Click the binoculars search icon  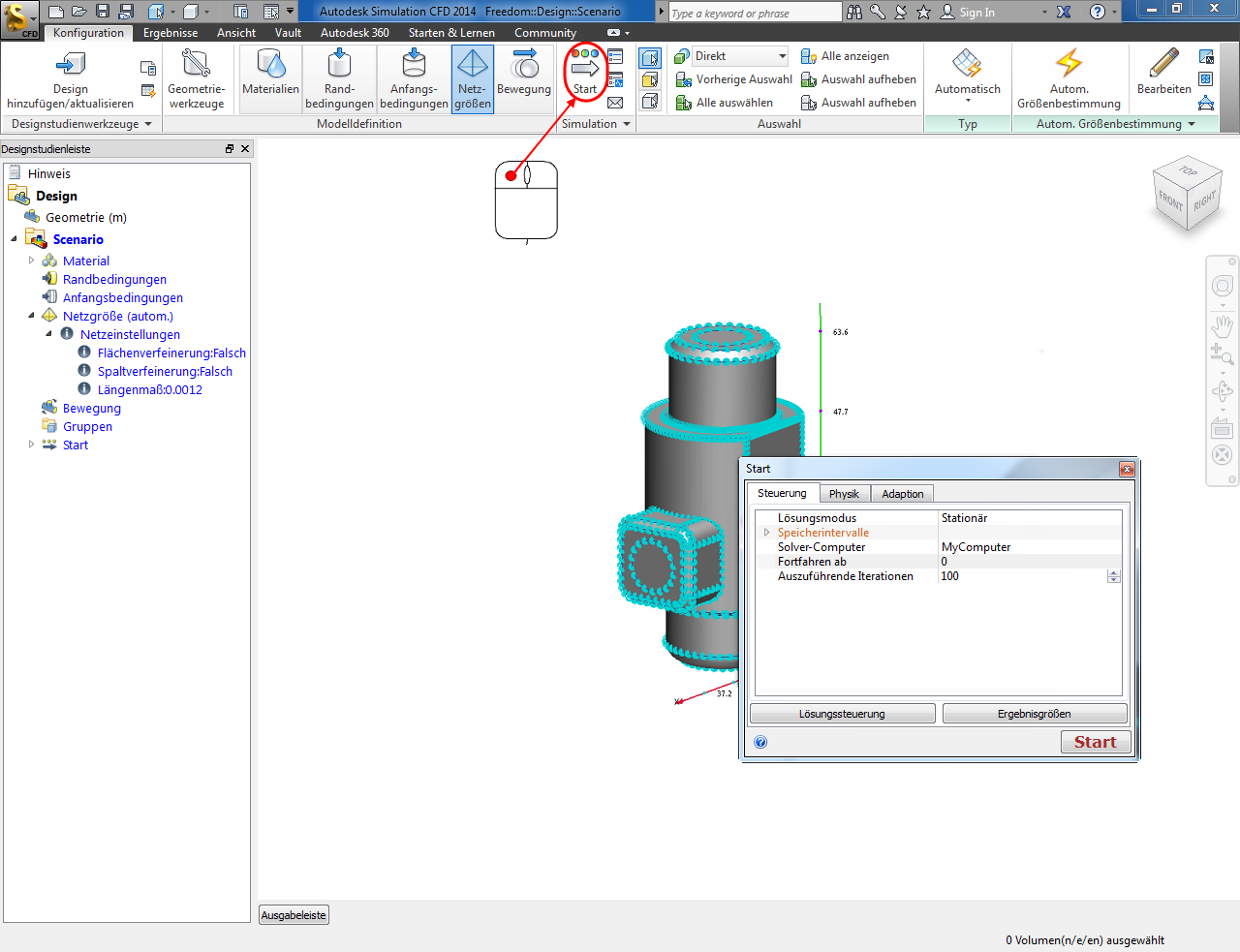(x=854, y=12)
